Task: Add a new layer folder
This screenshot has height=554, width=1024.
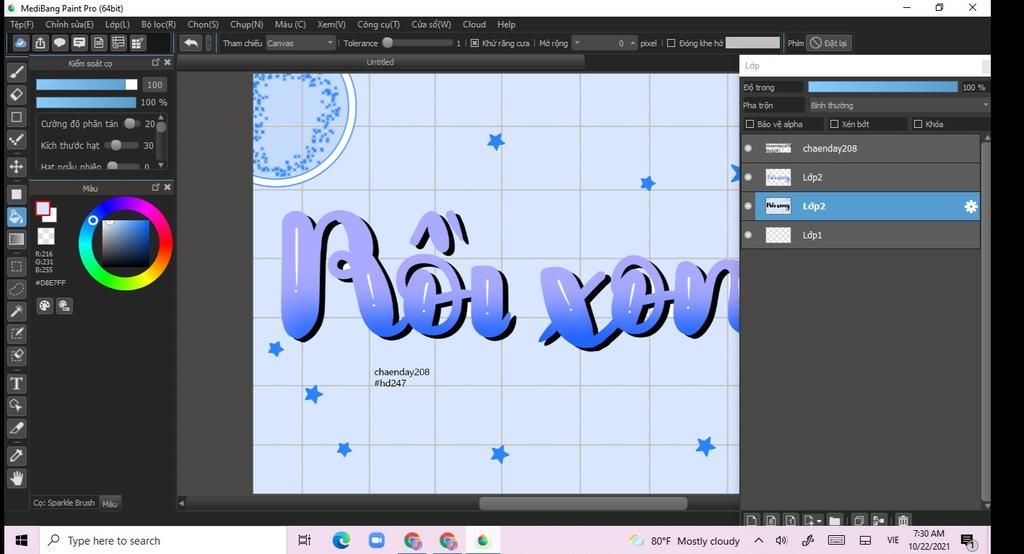Action: [835, 521]
